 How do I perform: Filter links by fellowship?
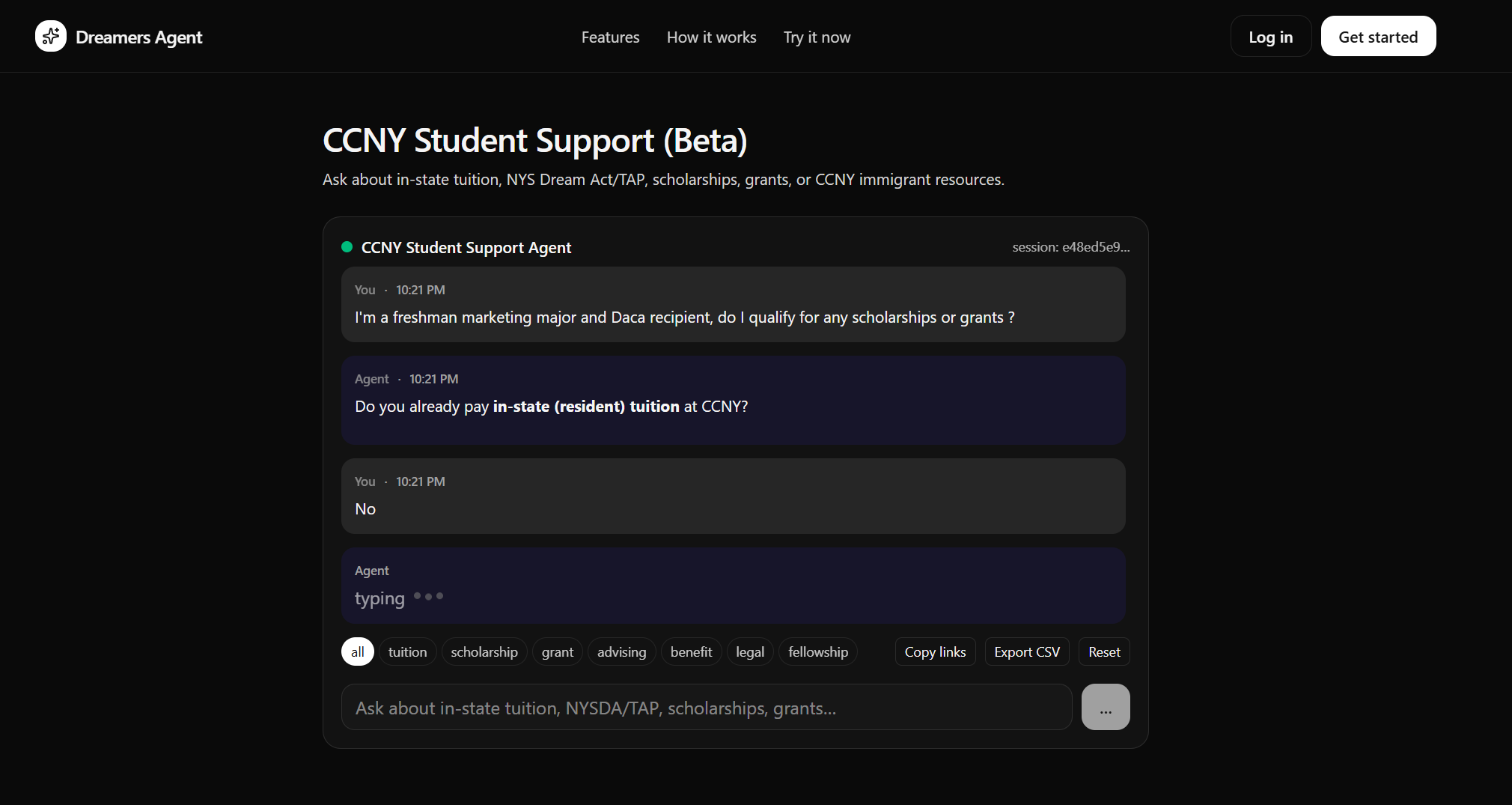pos(818,652)
